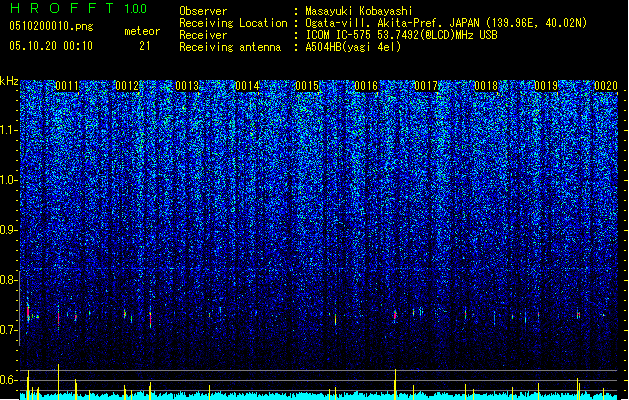This screenshot has height=400, width=629.
Task: Click the "meteor" label
Action: pyautogui.click(x=142, y=31)
